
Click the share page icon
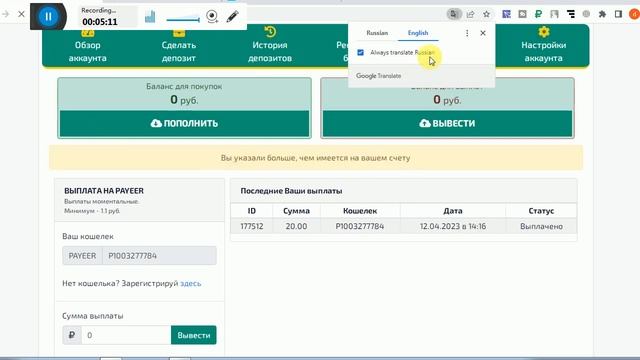pos(470,14)
